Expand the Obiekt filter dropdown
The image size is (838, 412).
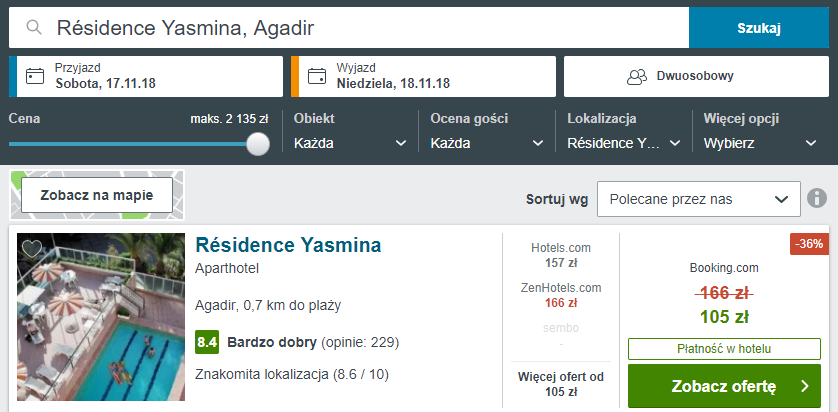tap(350, 143)
